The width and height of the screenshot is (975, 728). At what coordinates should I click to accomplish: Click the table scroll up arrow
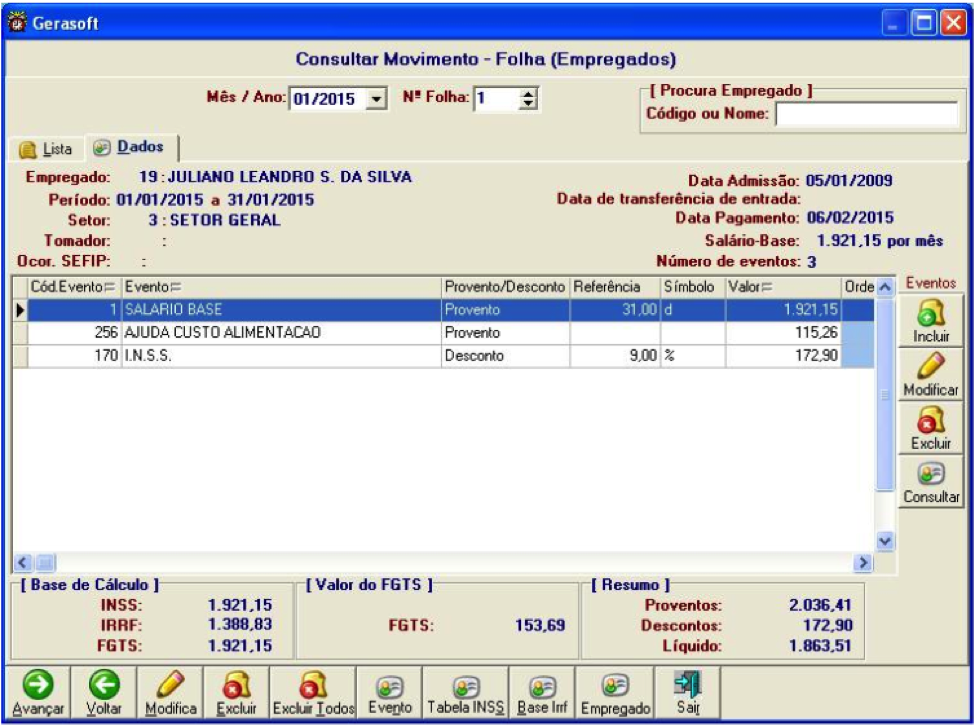click(x=885, y=287)
